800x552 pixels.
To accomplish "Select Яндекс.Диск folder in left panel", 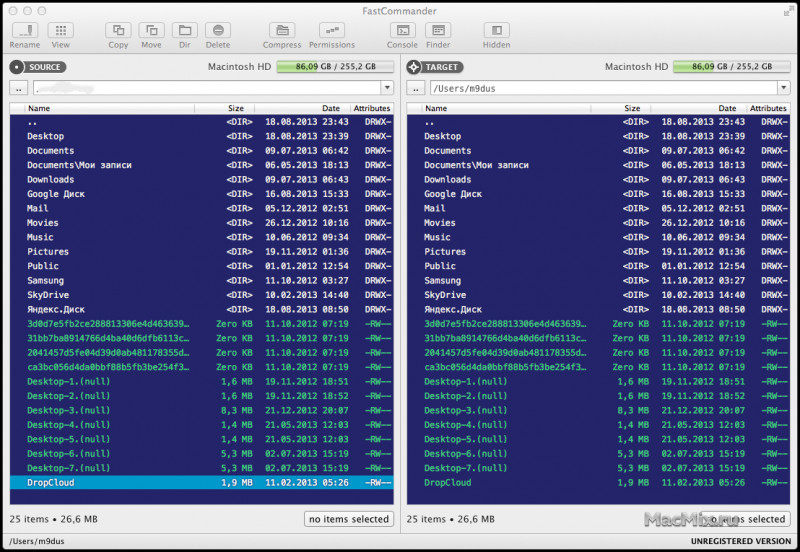I will [202, 309].
